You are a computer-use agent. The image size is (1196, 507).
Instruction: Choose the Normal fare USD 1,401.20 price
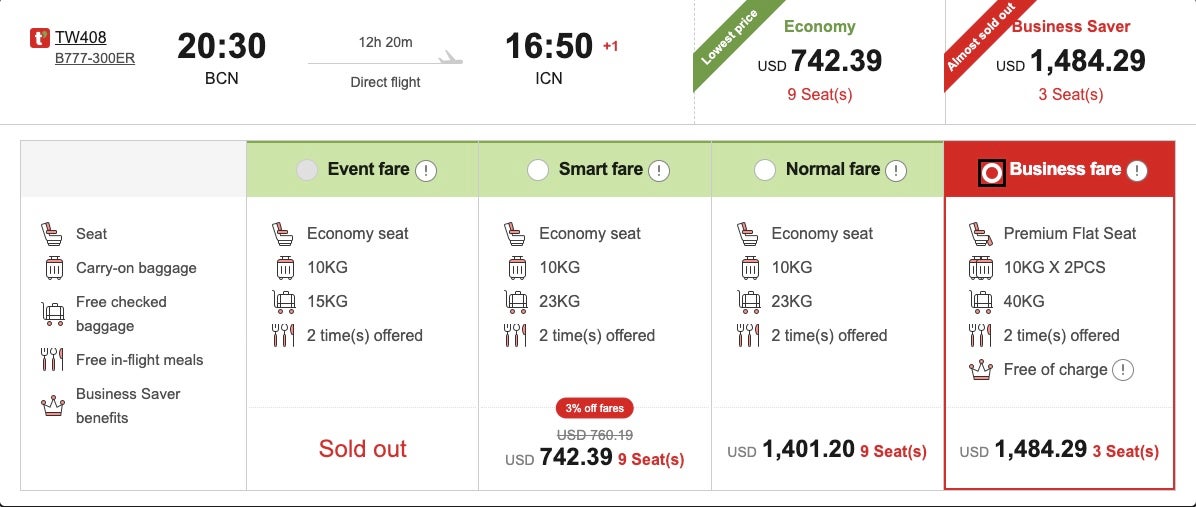point(808,450)
